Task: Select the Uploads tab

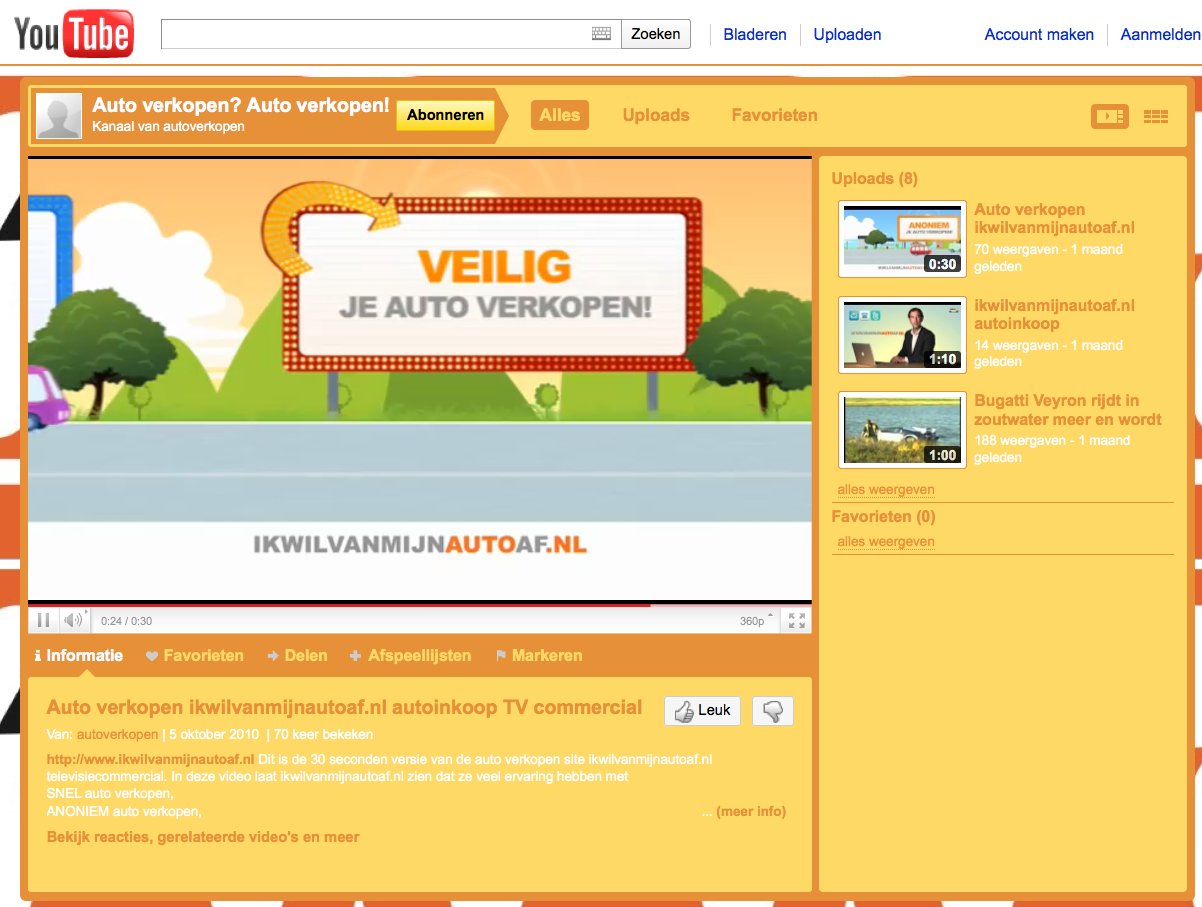Action: coord(656,115)
